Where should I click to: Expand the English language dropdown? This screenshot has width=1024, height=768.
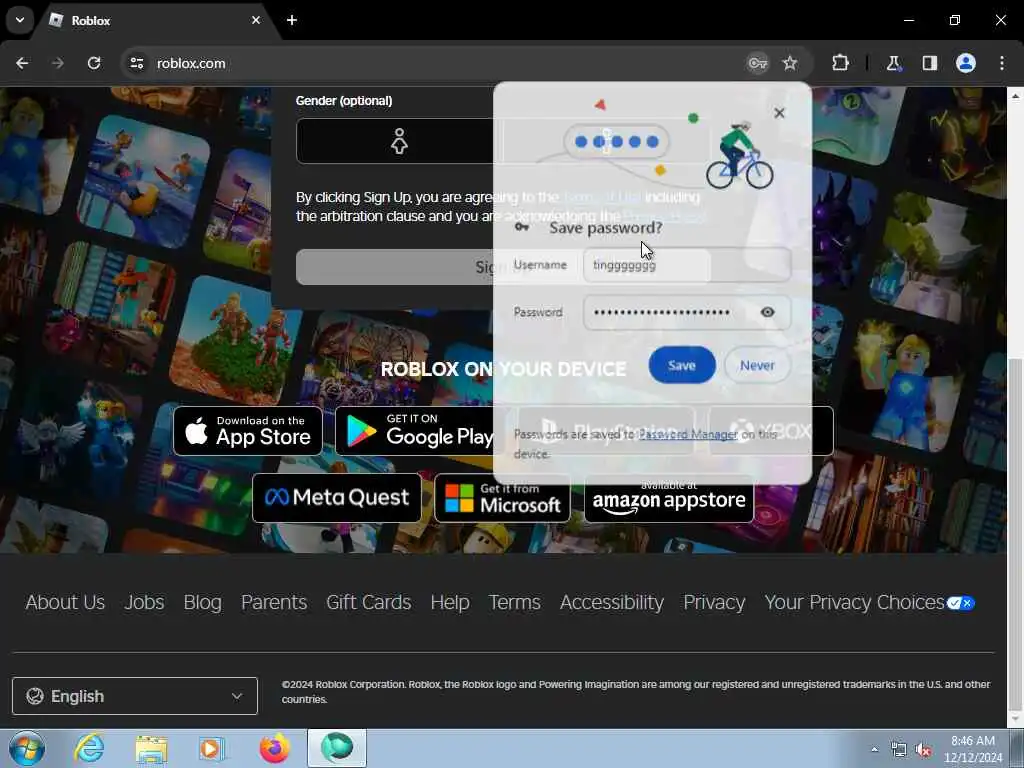135,696
